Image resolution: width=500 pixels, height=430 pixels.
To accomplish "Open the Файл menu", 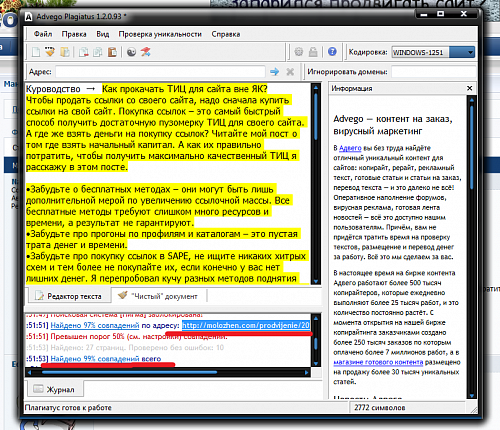I will 43,34.
